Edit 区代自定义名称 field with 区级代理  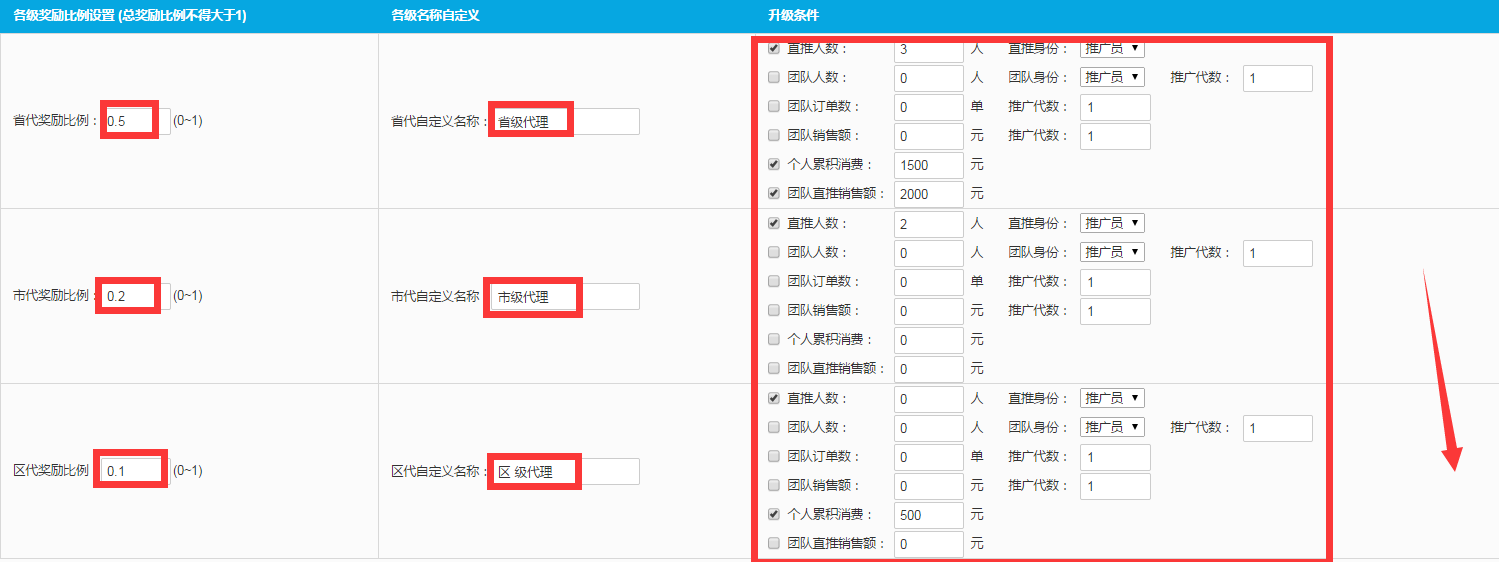[x=564, y=472]
